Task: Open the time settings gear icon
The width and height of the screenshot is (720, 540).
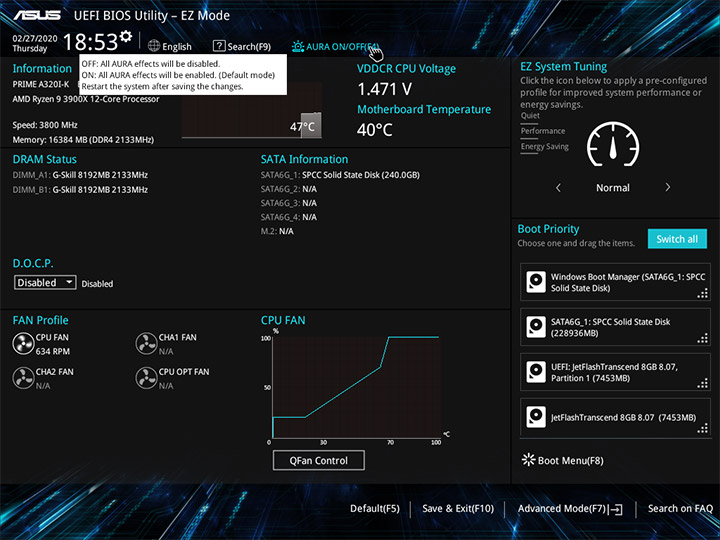Action: [x=126, y=36]
